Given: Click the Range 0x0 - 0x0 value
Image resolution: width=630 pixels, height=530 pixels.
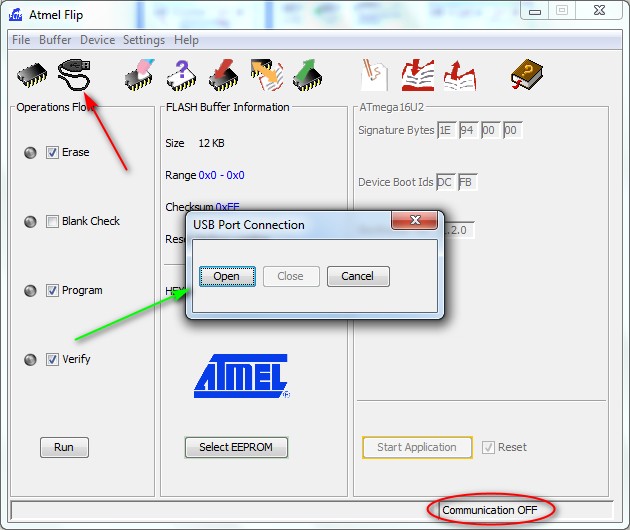Looking at the screenshot, I should click(x=221, y=175).
